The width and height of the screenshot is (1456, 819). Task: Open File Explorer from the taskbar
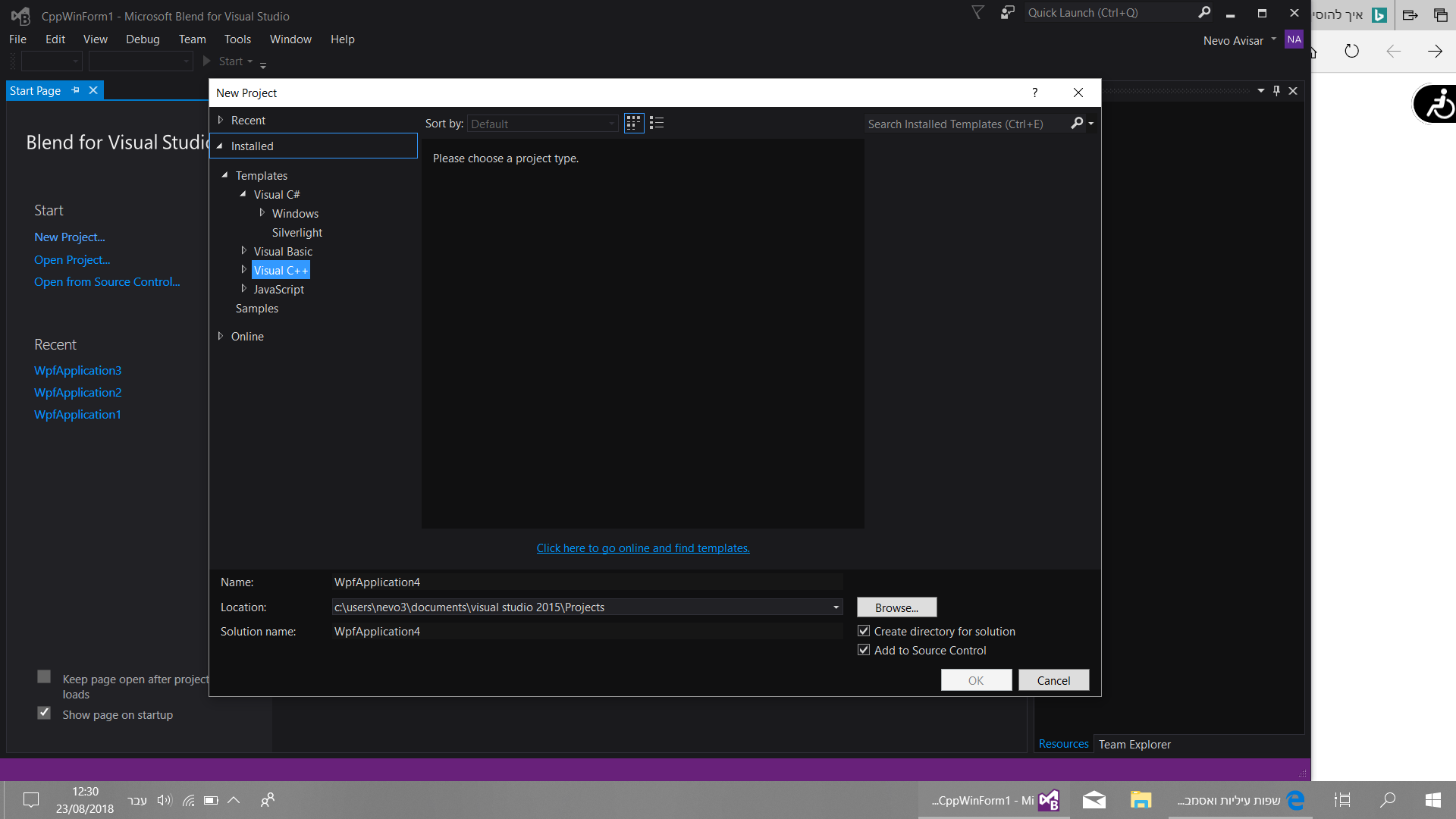1141,799
